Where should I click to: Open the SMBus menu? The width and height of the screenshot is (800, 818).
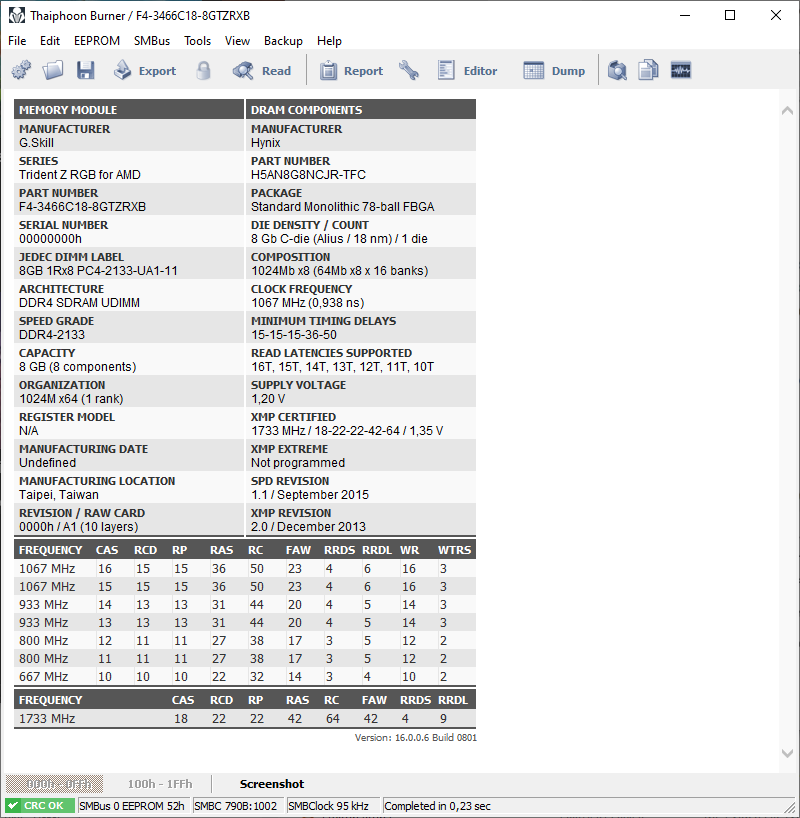tap(152, 41)
